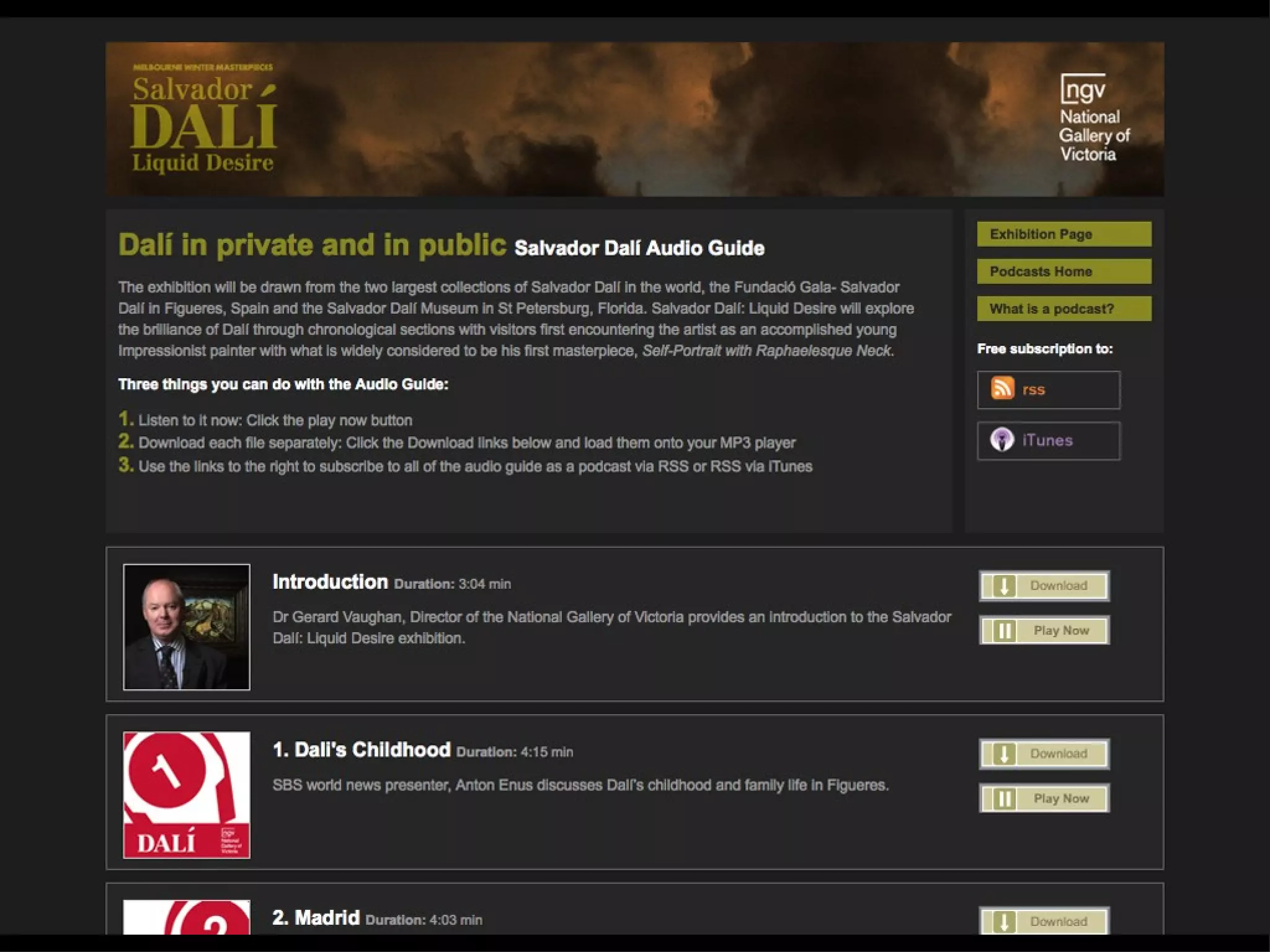The width and height of the screenshot is (1270, 952).
Task: Open the Exhibition Page link
Action: click(1064, 234)
